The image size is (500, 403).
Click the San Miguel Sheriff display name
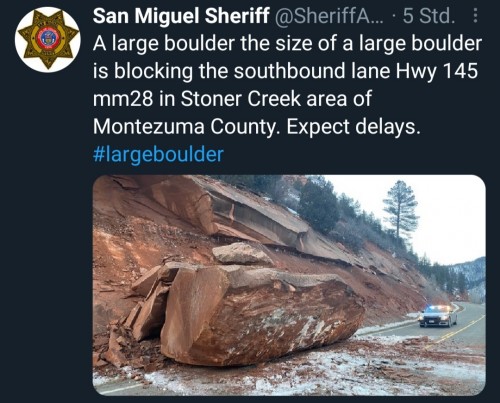[181, 16]
